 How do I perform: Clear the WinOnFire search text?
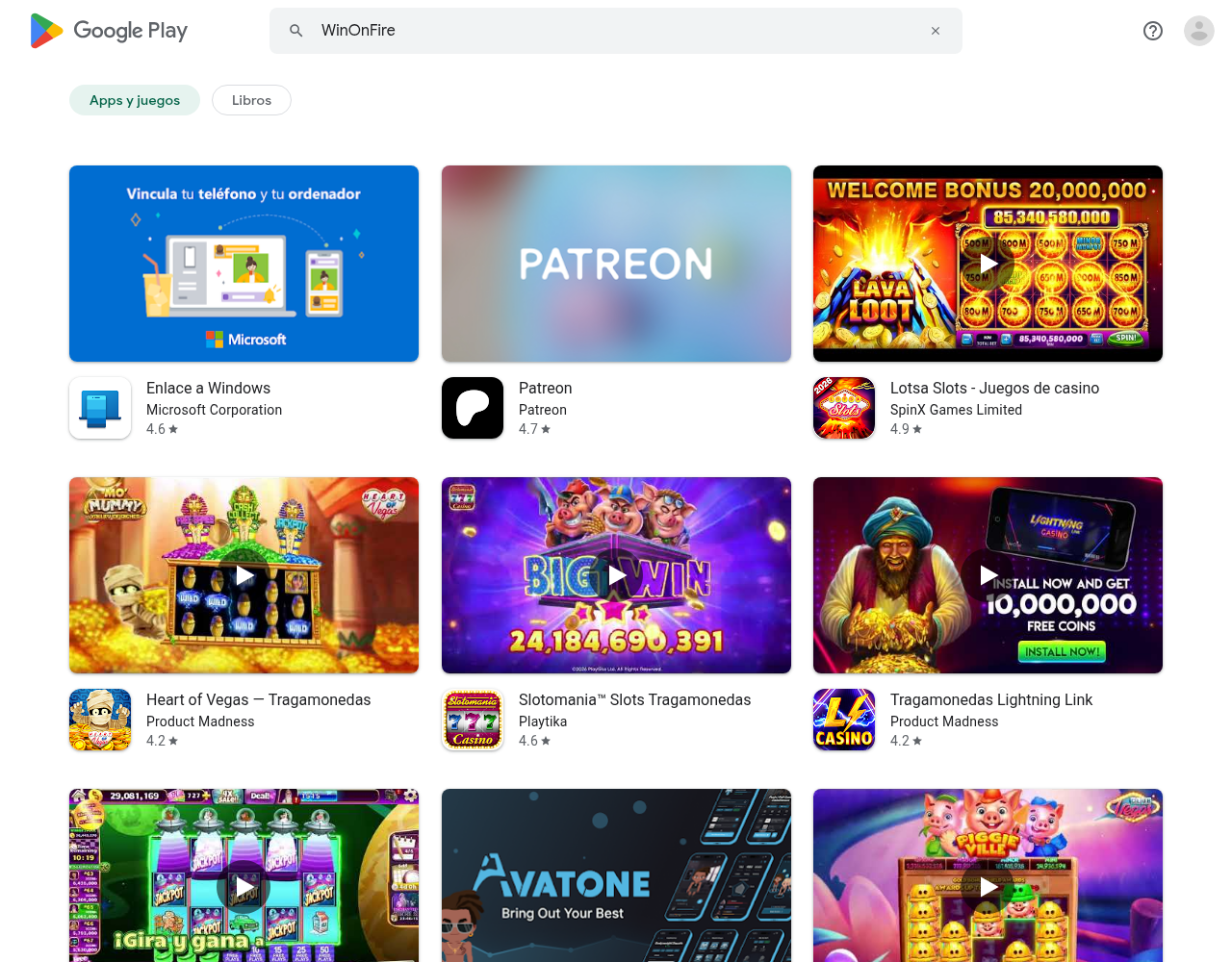936,31
